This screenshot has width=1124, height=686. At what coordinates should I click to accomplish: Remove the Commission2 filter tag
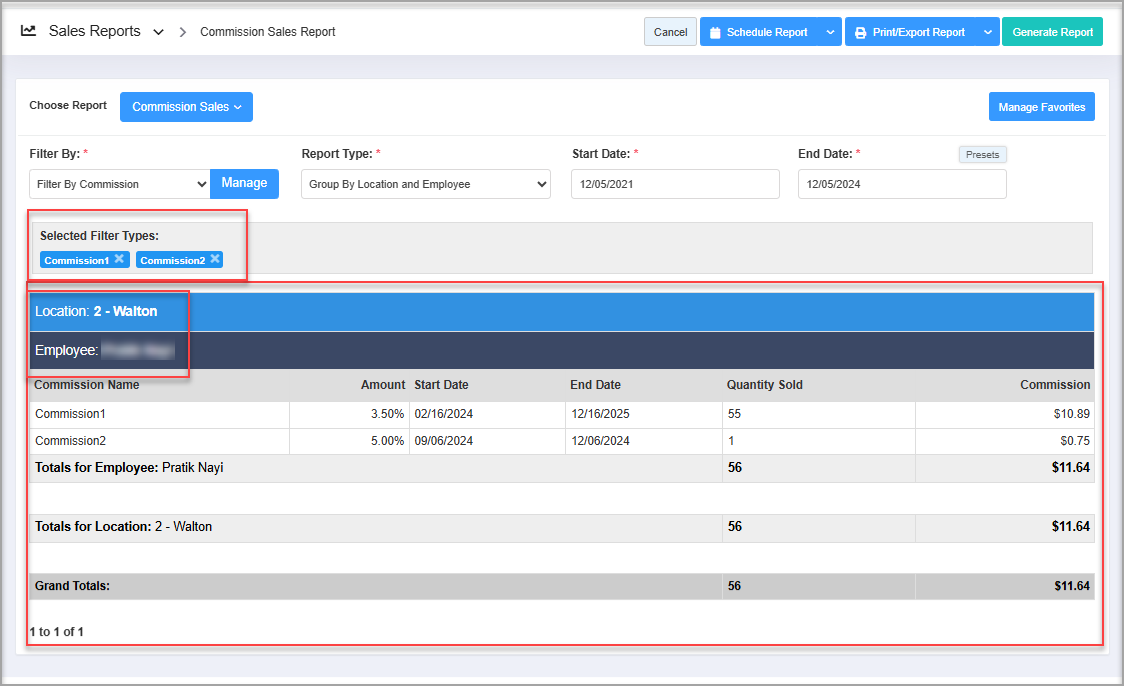pyautogui.click(x=214, y=259)
